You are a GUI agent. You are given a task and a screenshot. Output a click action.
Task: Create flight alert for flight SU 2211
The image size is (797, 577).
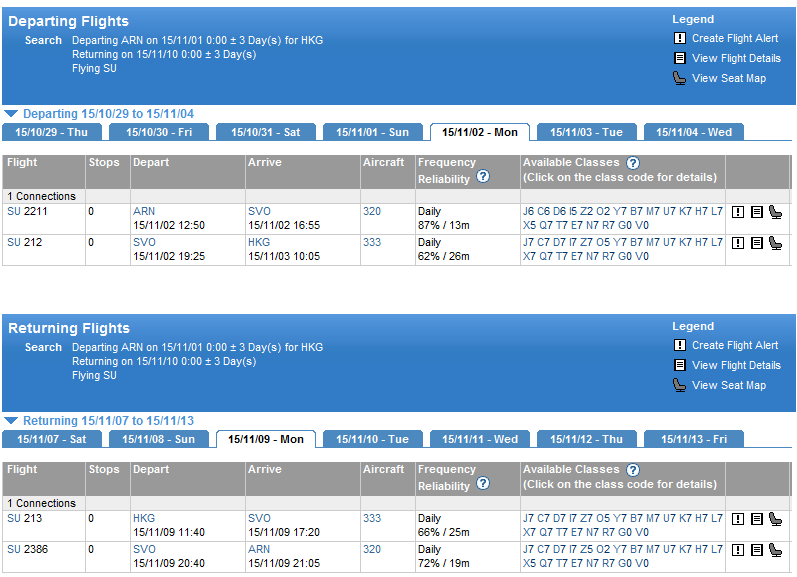(x=737, y=212)
